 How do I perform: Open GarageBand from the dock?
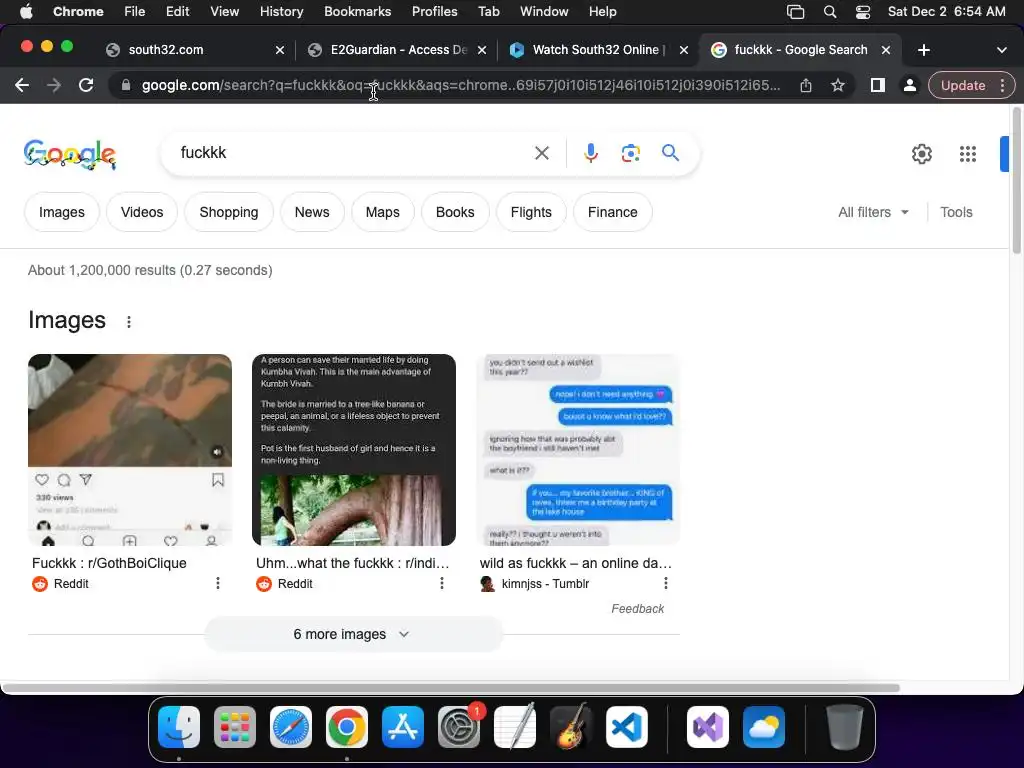pos(570,727)
